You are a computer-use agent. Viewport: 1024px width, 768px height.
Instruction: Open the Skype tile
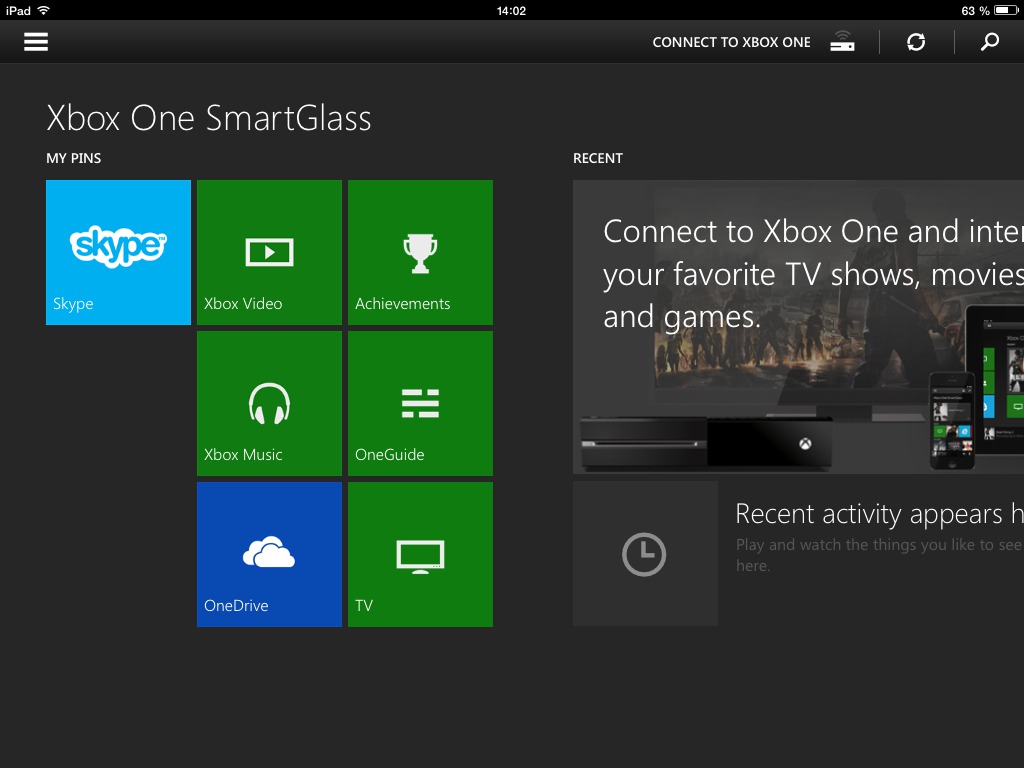tap(118, 252)
